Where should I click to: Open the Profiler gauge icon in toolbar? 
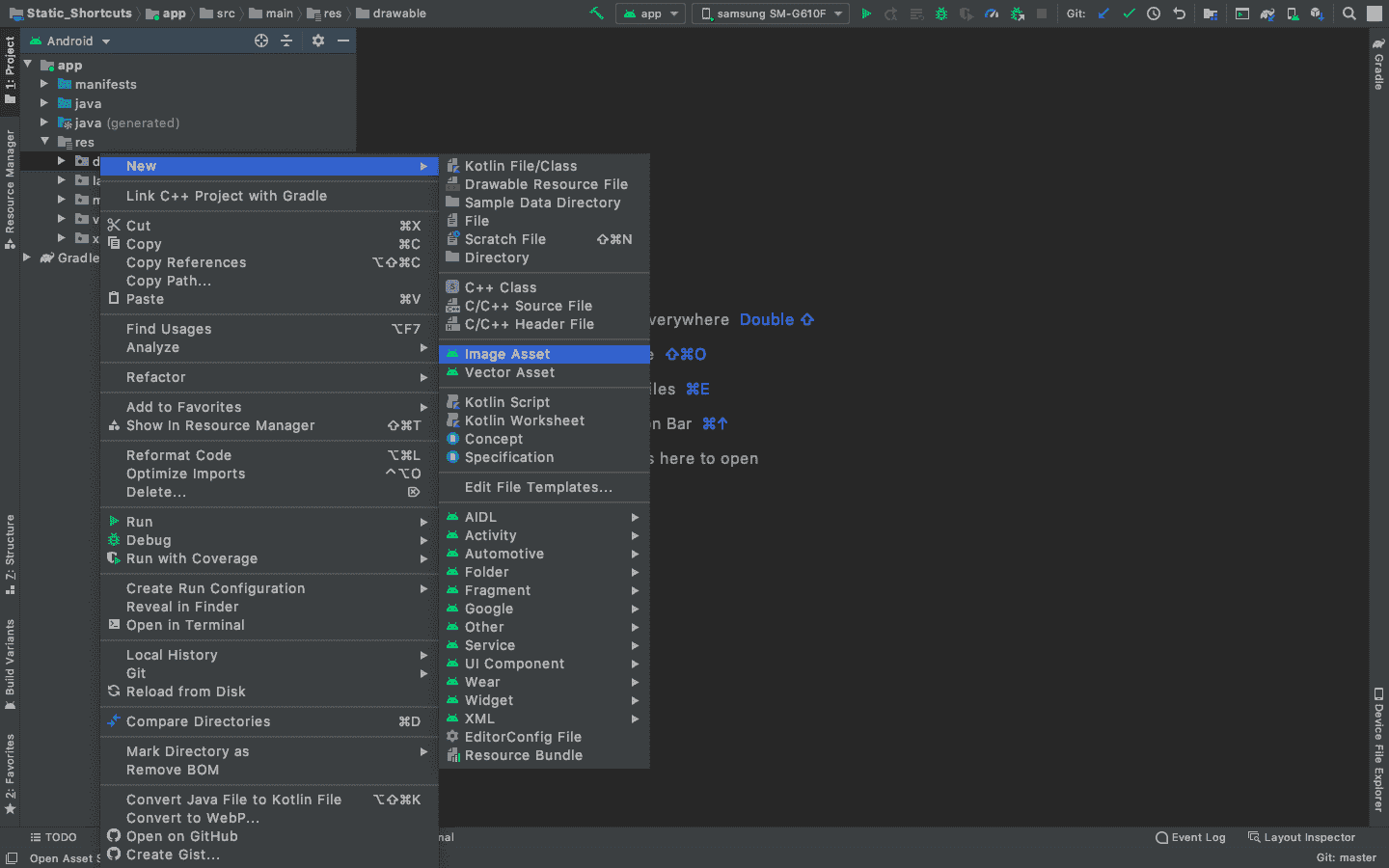point(992,14)
